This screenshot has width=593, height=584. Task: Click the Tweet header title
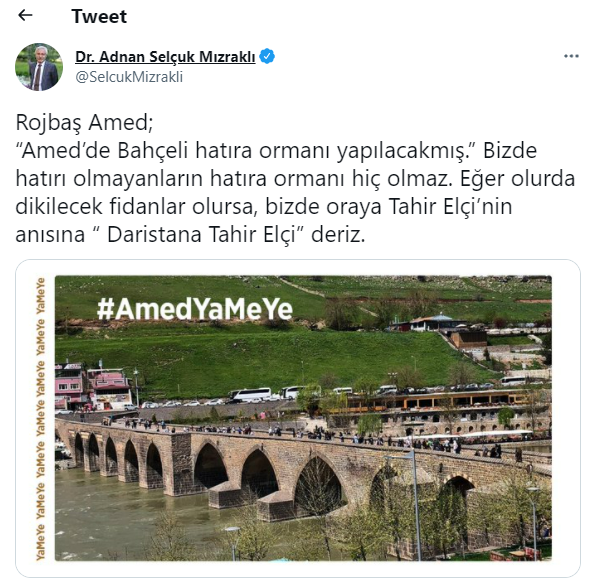click(99, 16)
